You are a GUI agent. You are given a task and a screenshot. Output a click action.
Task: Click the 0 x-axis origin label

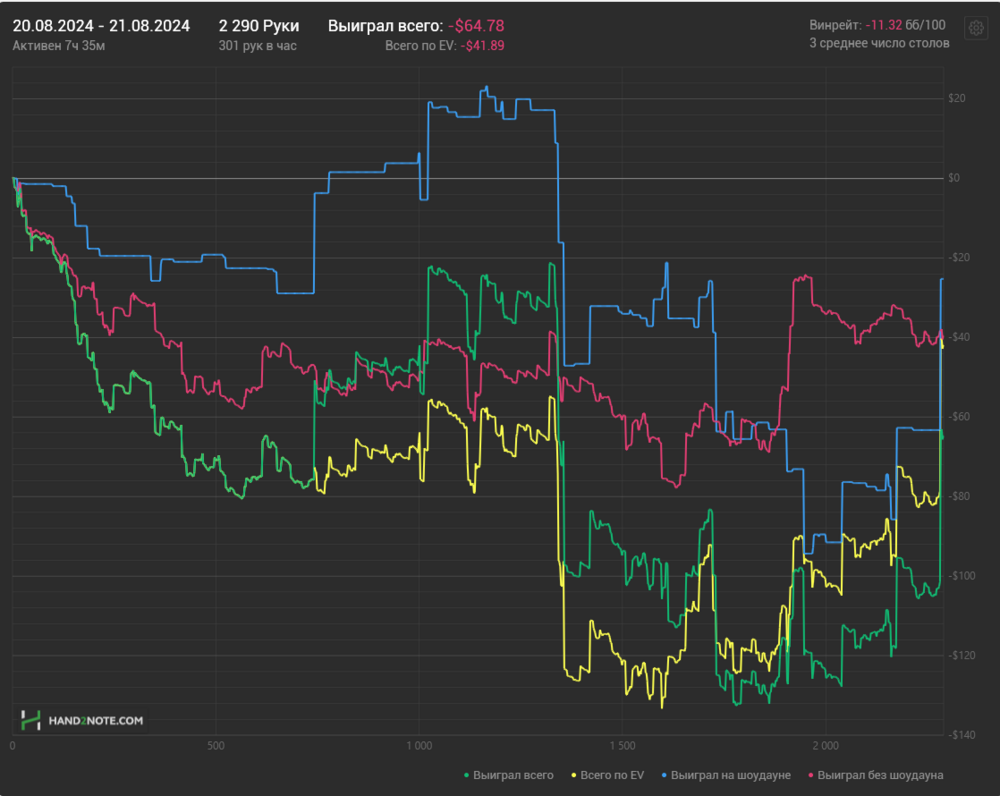(x=13, y=746)
